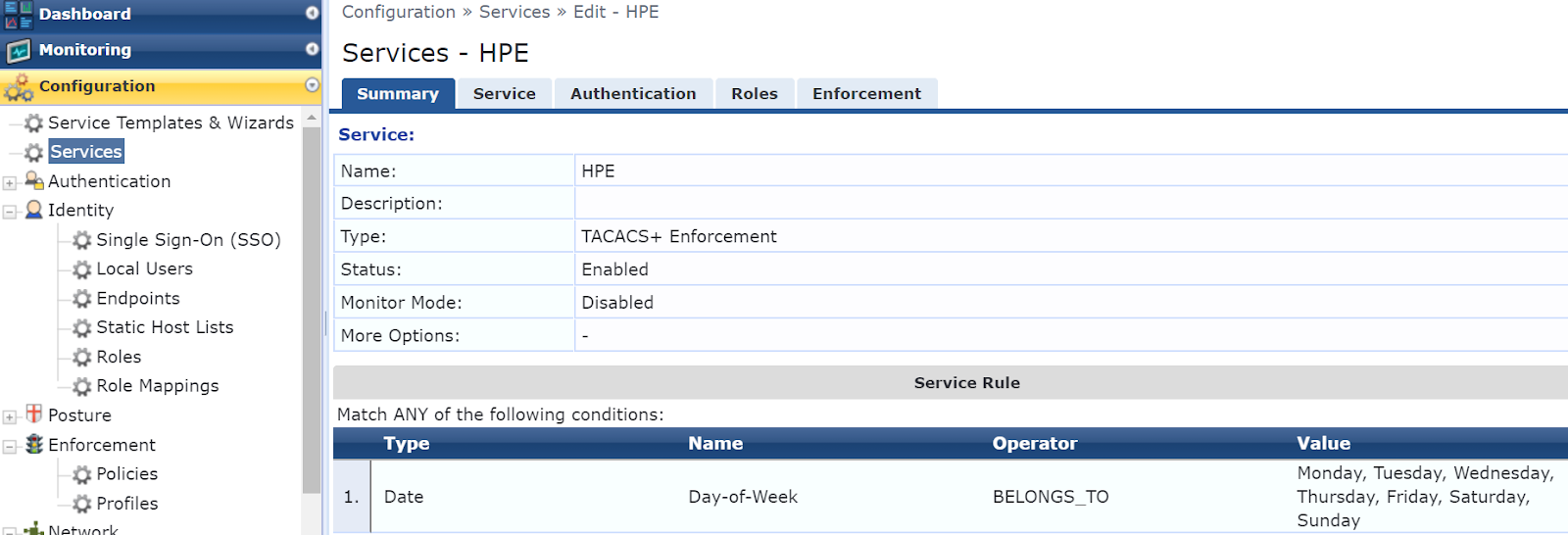Click gear icon beside Role Mappings
This screenshot has width=1568, height=535.
click(x=82, y=387)
